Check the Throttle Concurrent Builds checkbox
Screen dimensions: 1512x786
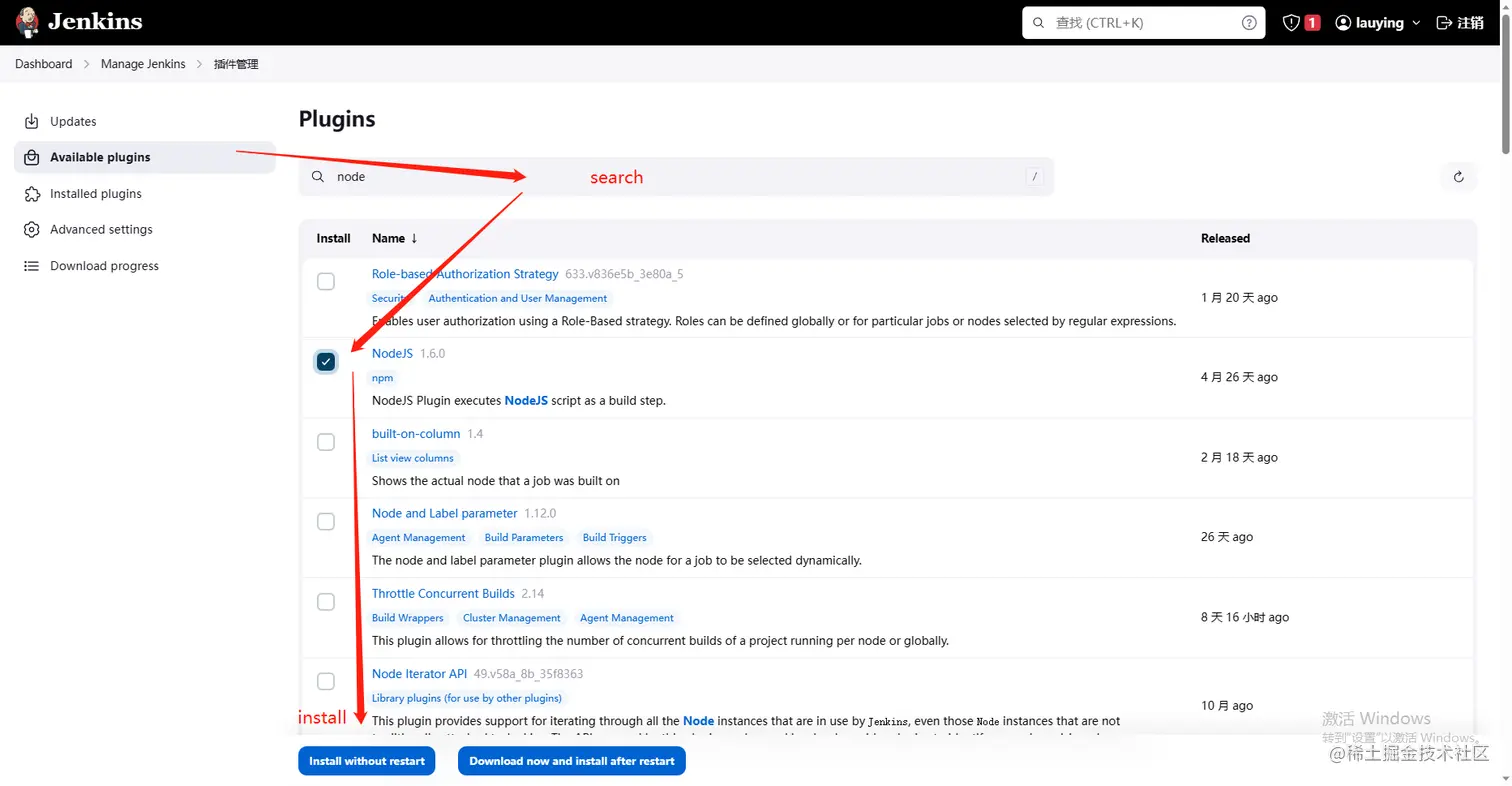pyautogui.click(x=326, y=602)
